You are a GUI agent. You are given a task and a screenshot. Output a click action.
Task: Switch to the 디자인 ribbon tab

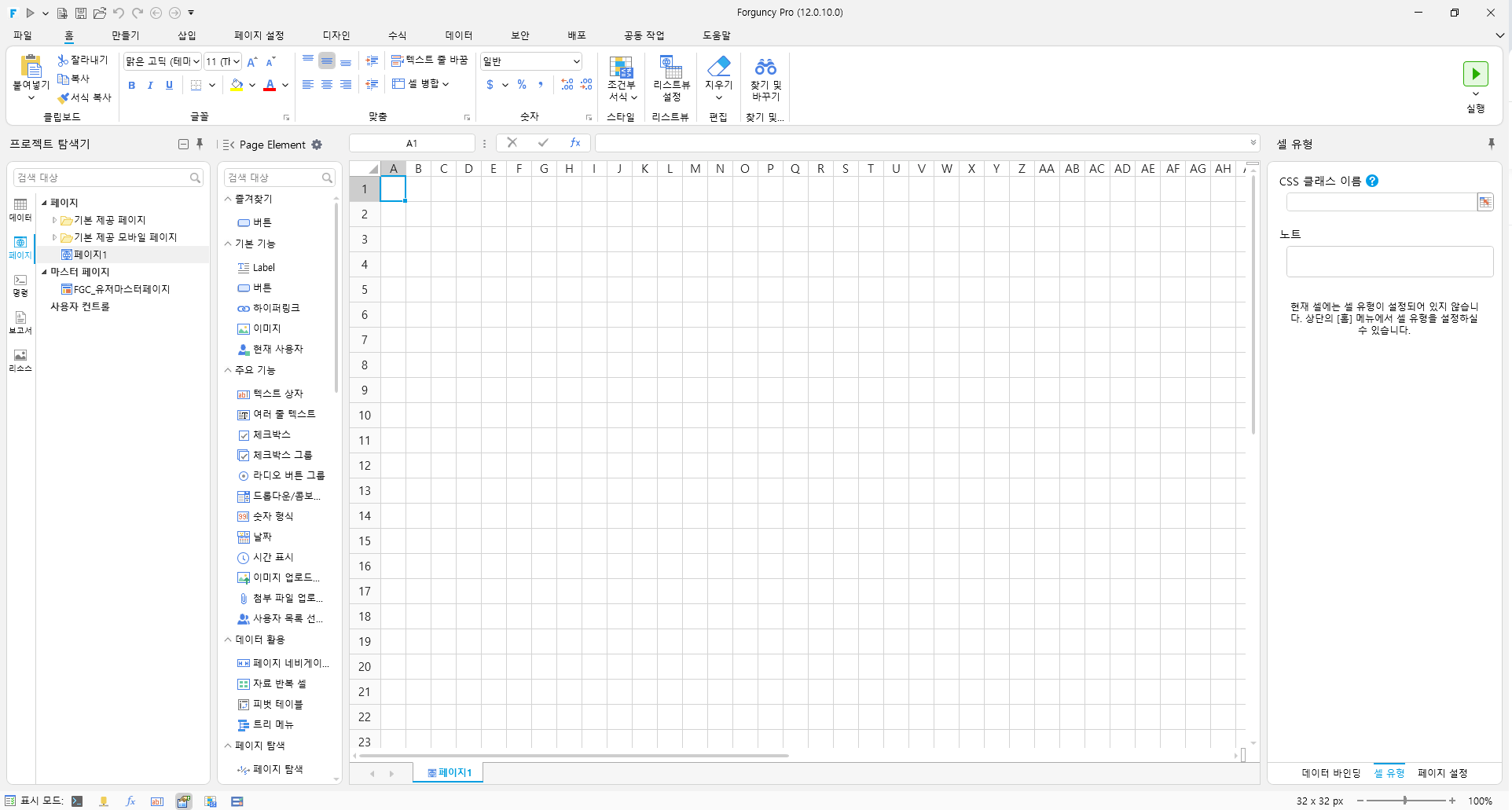(x=336, y=35)
